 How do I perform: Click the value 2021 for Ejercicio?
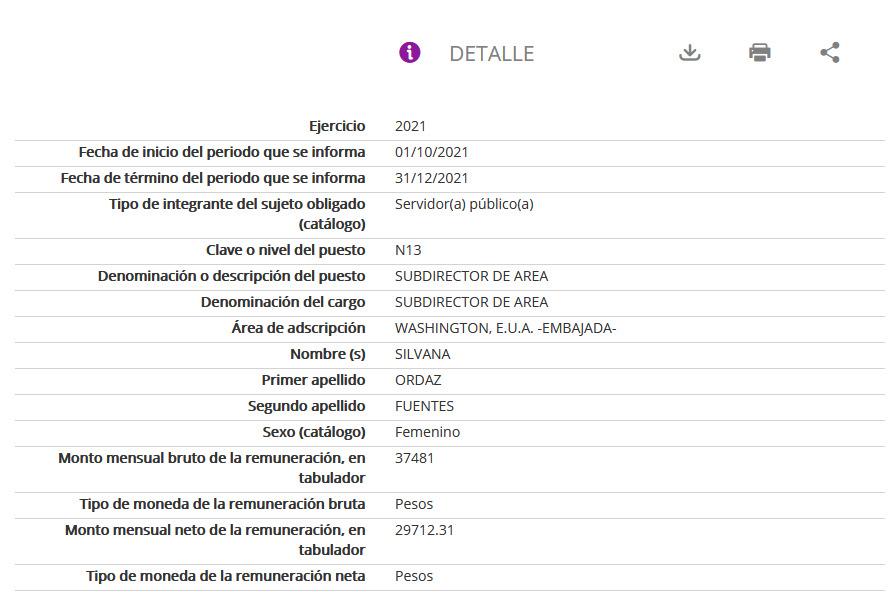(x=410, y=126)
